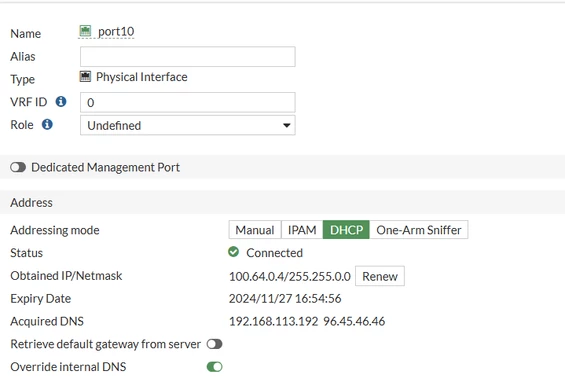Open the Role dropdown showing Undefined
This screenshot has height=390, width=565.
(x=188, y=125)
